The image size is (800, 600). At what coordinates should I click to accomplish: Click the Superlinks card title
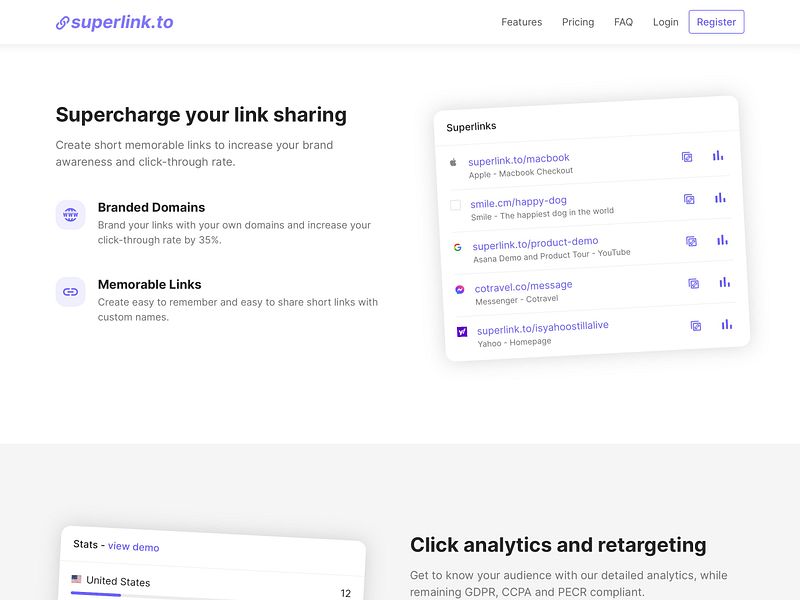click(x=471, y=126)
